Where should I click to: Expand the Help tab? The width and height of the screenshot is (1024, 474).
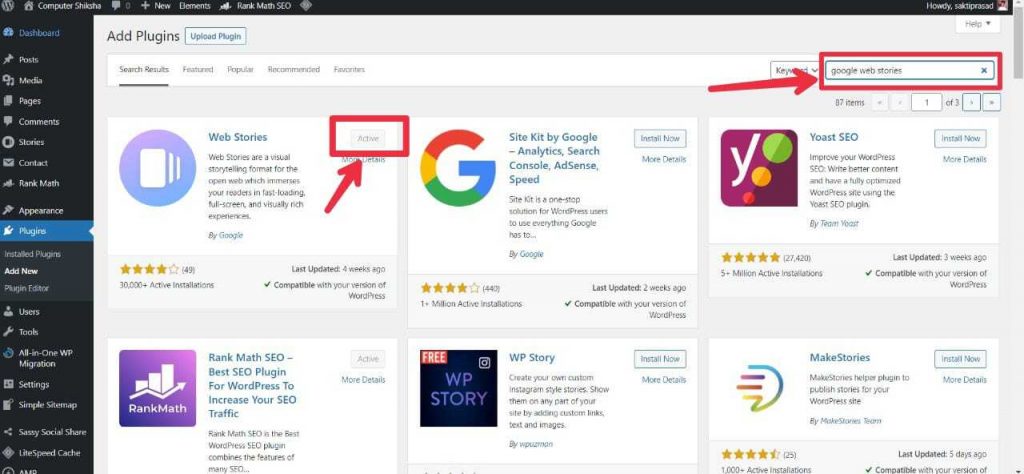[978, 24]
